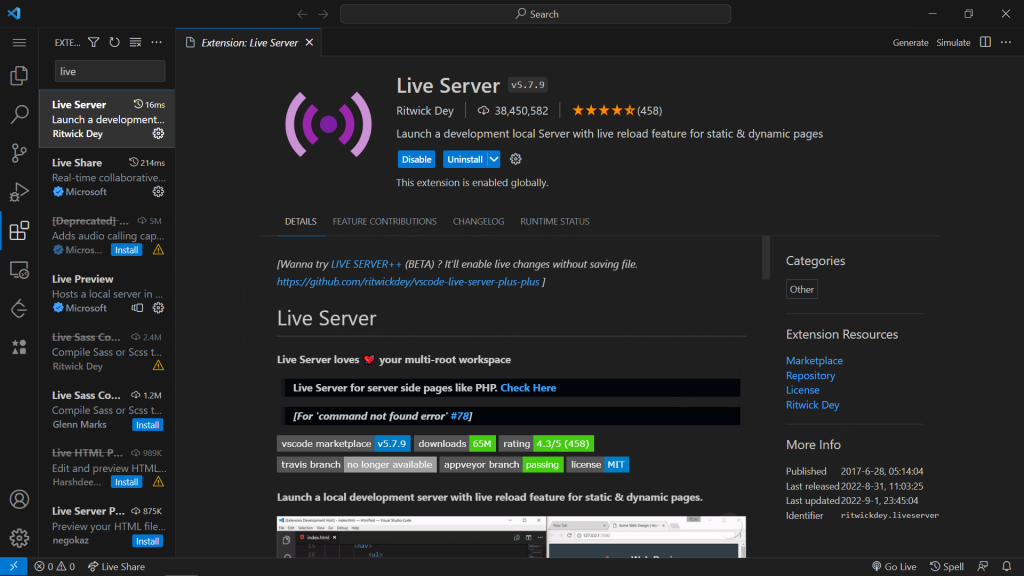Image resolution: width=1024 pixels, height=576 pixels.
Task: Select Live Preview in the extensions list
Action: pos(107,293)
